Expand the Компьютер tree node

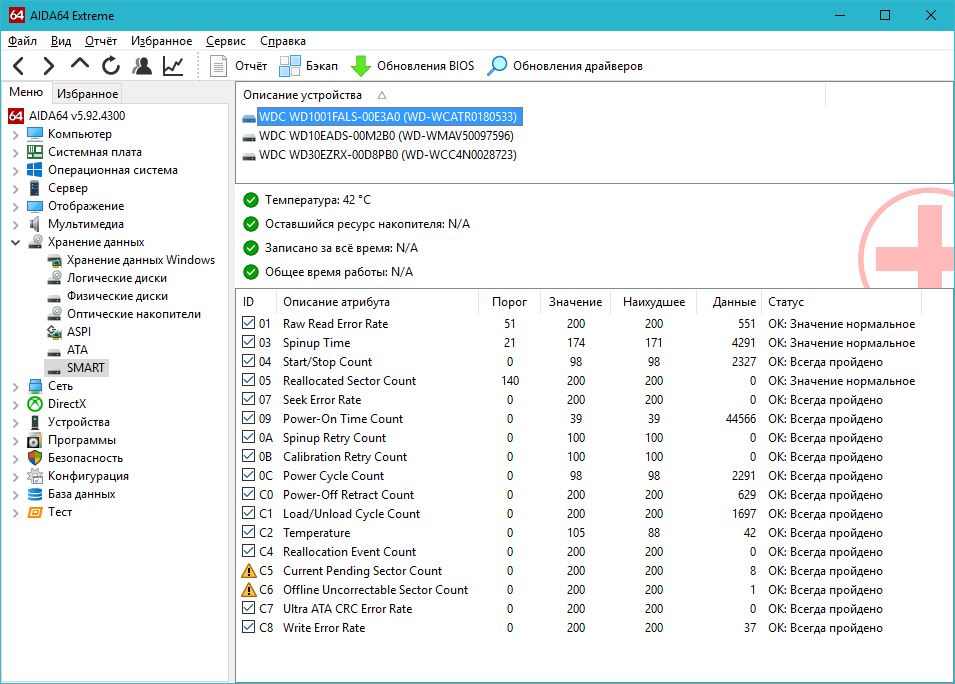(x=16, y=135)
